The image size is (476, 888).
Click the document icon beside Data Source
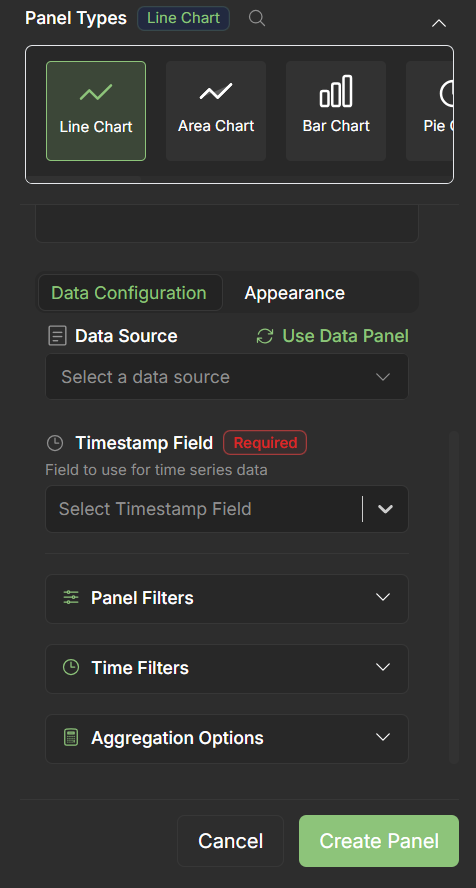[57, 336]
